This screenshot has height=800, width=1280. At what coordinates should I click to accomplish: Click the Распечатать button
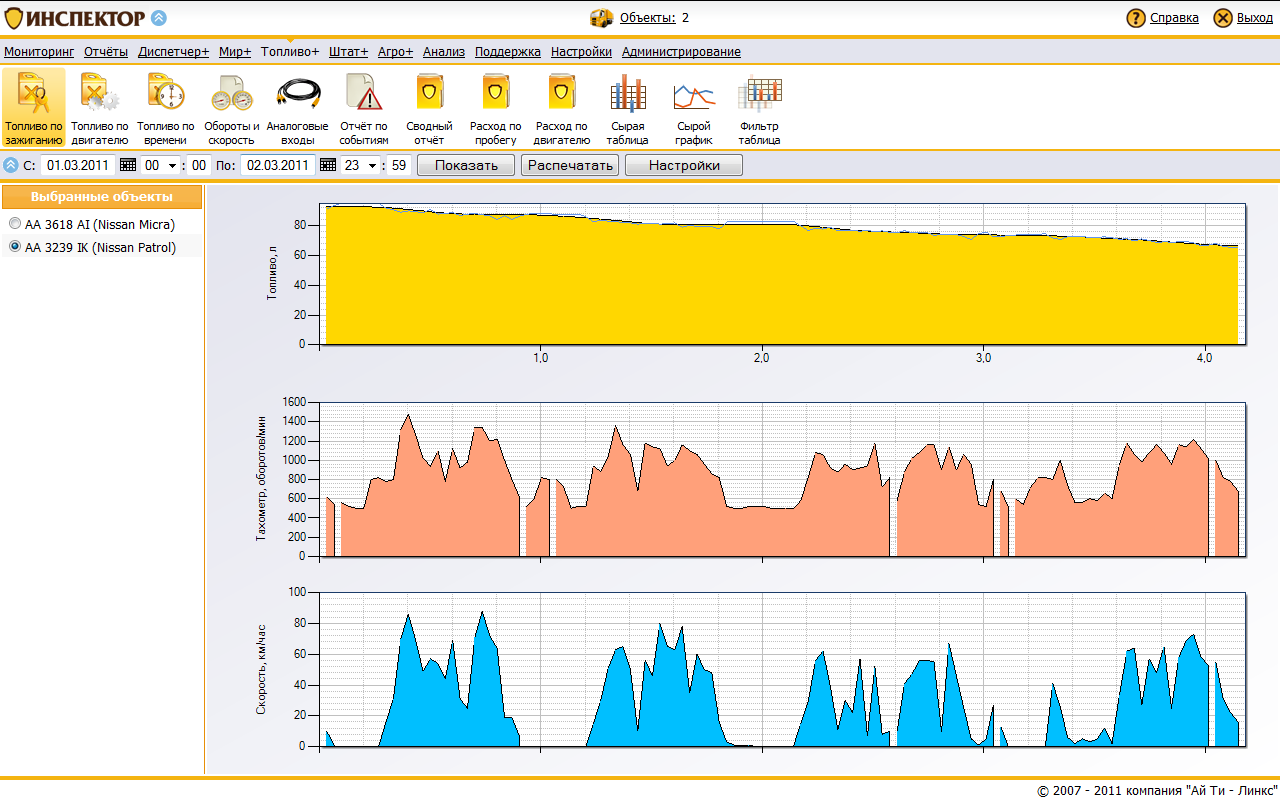[570, 165]
